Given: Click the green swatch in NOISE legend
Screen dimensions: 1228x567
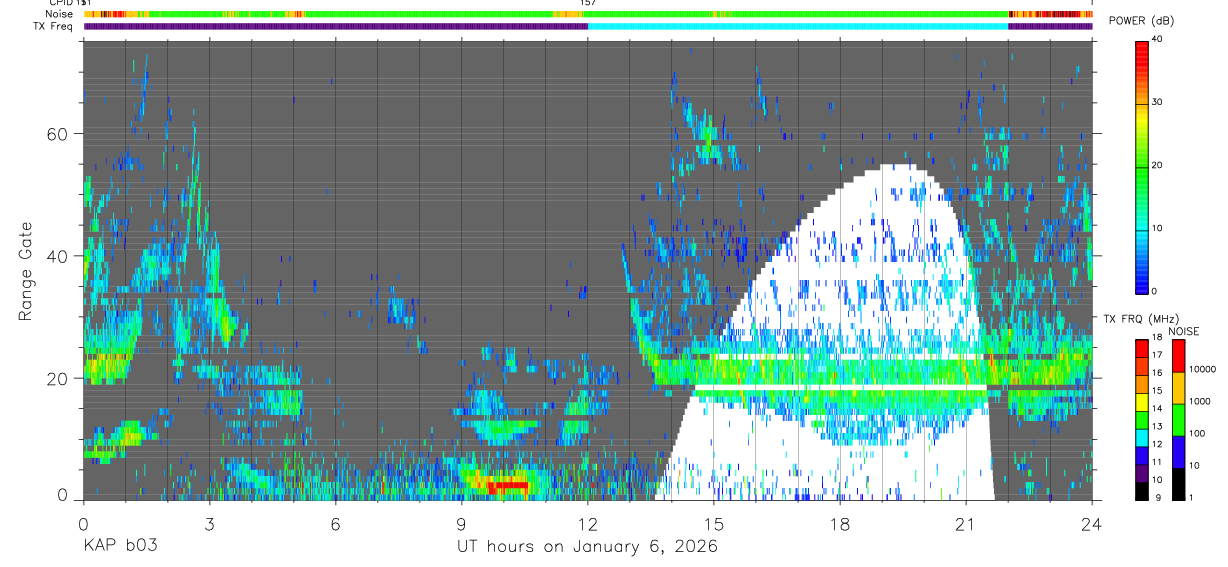Looking at the screenshot, I should pos(1178,419).
